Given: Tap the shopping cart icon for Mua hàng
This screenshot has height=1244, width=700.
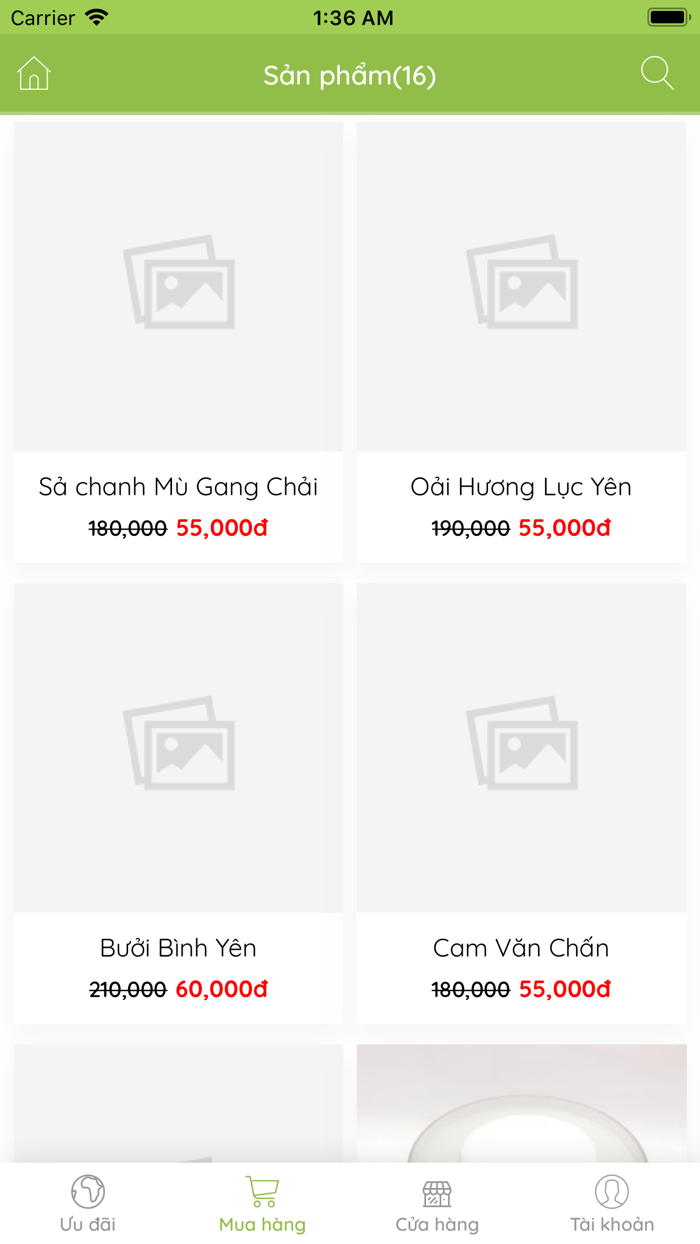Looking at the screenshot, I should coord(261,1190).
